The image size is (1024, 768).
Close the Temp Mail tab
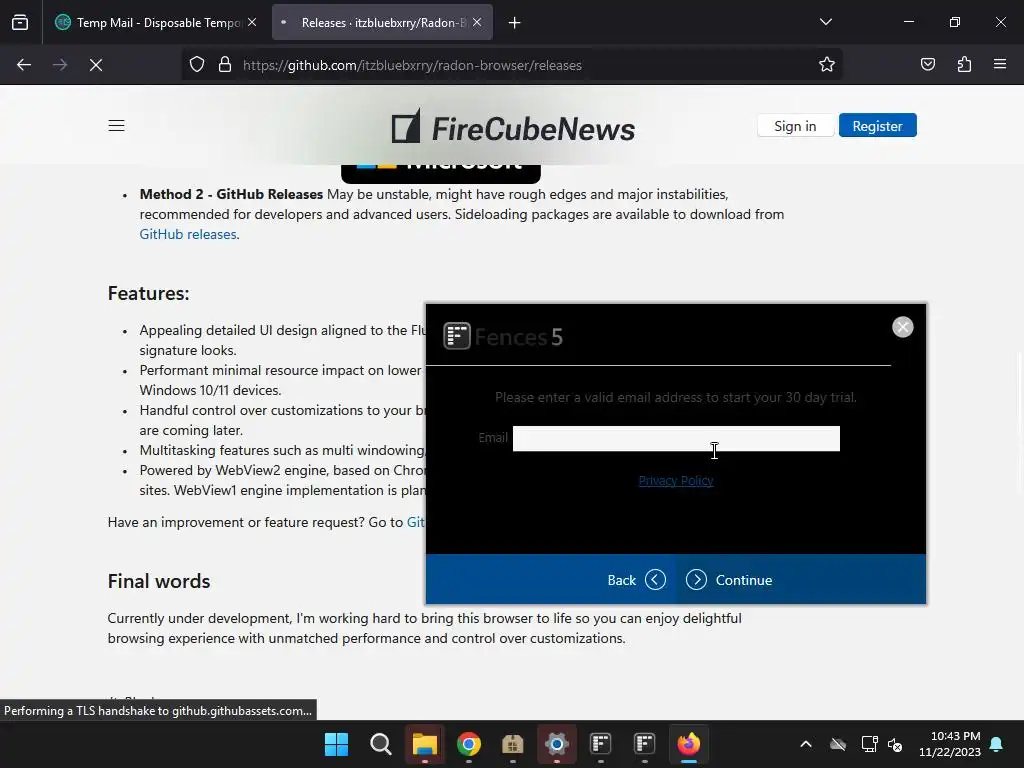252,22
